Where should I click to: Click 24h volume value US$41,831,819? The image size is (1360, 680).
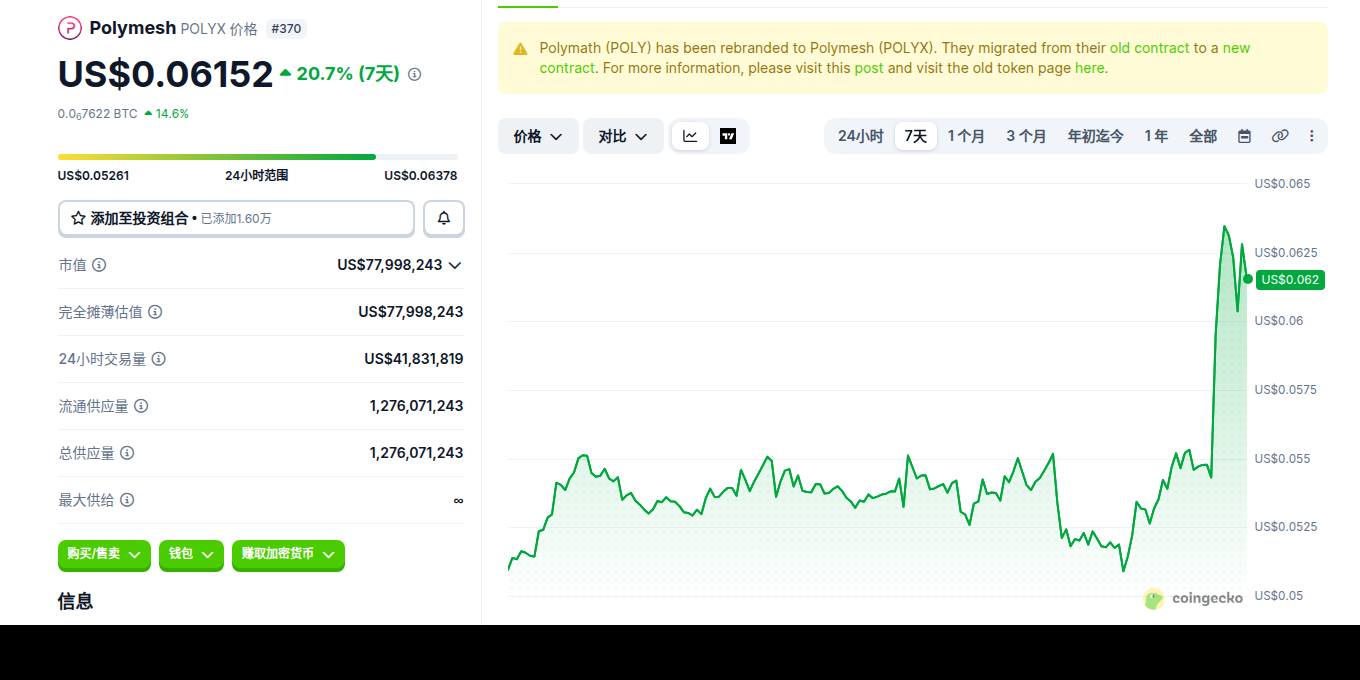point(414,359)
